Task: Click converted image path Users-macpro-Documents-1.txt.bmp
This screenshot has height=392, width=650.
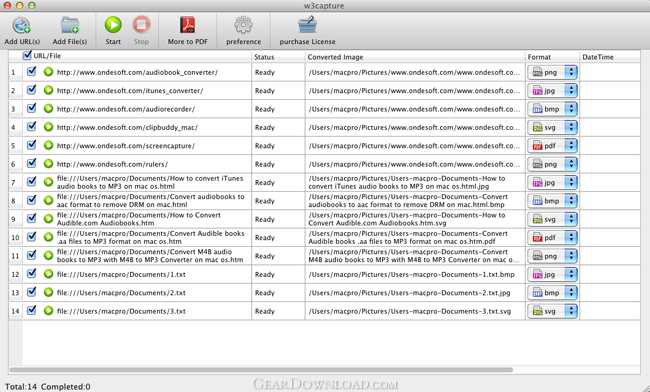Action: (x=412, y=274)
